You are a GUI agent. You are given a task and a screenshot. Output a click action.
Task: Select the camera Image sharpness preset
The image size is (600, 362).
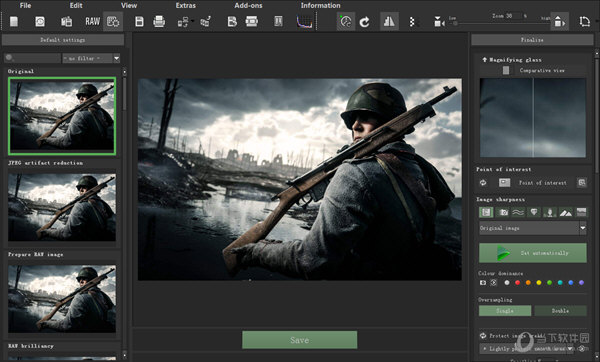503,212
